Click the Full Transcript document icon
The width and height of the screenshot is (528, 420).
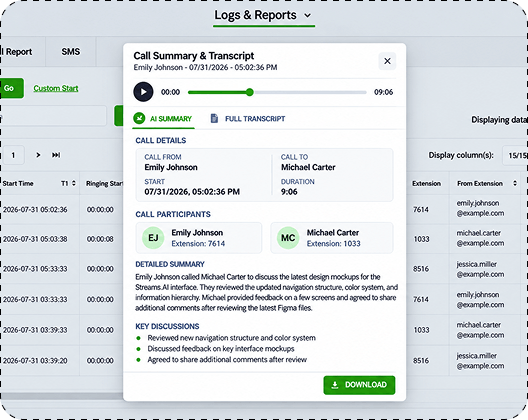tap(214, 118)
